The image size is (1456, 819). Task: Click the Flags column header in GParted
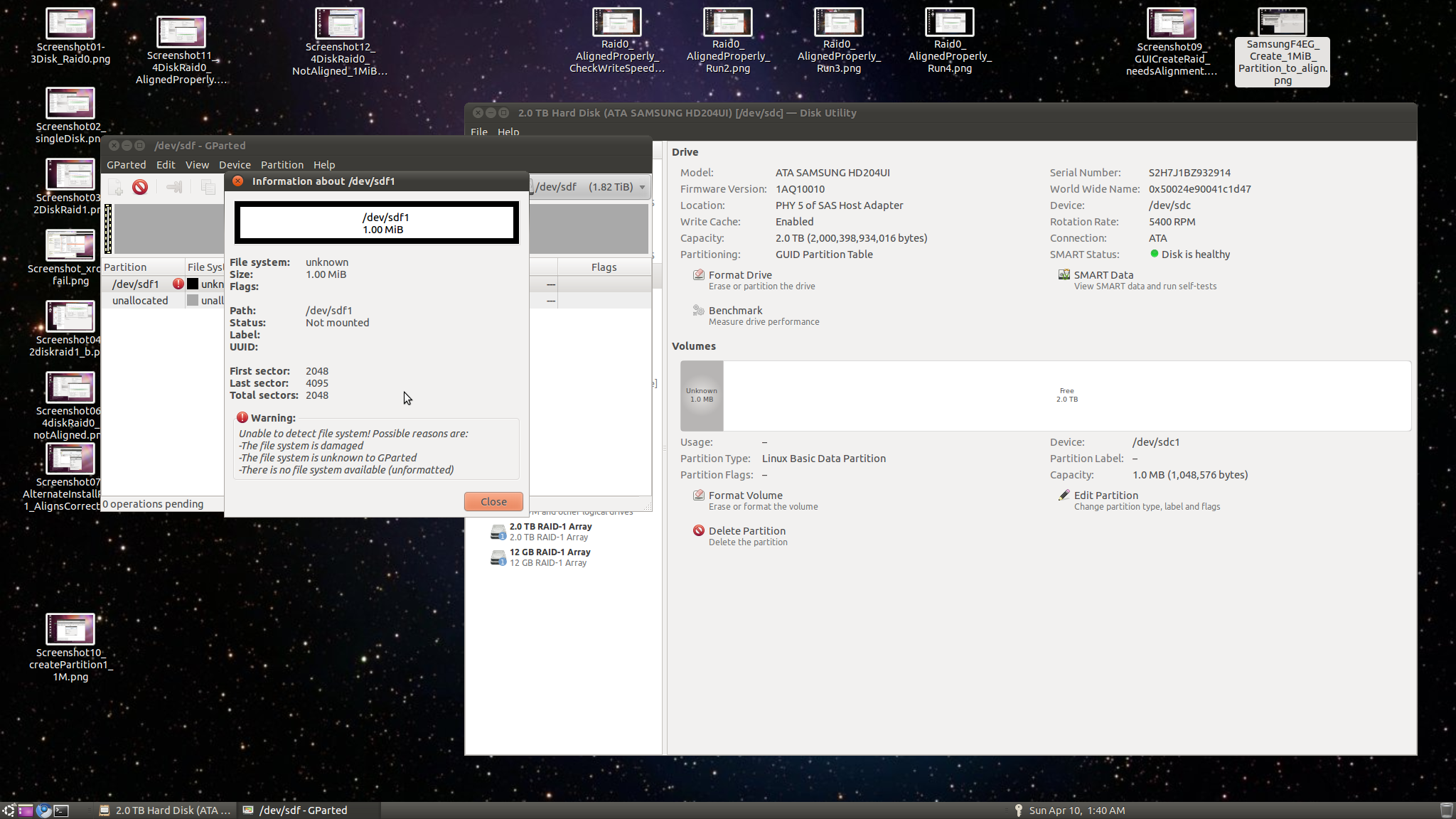[x=604, y=267]
